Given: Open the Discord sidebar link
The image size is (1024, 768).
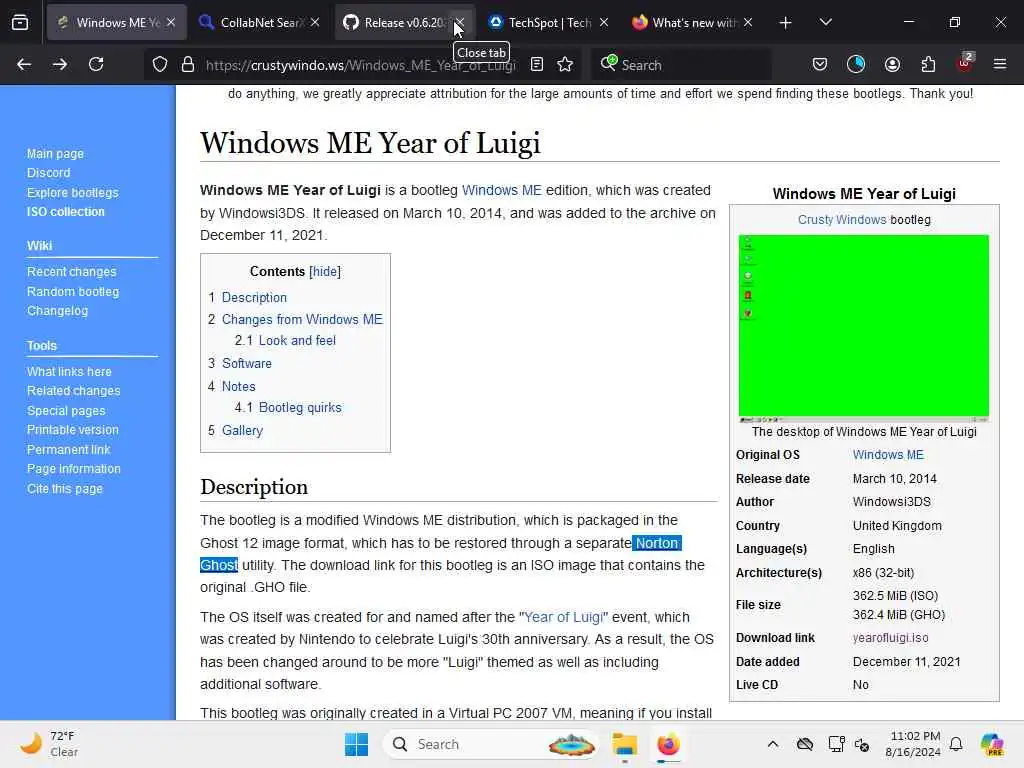Looking at the screenshot, I should point(48,172).
